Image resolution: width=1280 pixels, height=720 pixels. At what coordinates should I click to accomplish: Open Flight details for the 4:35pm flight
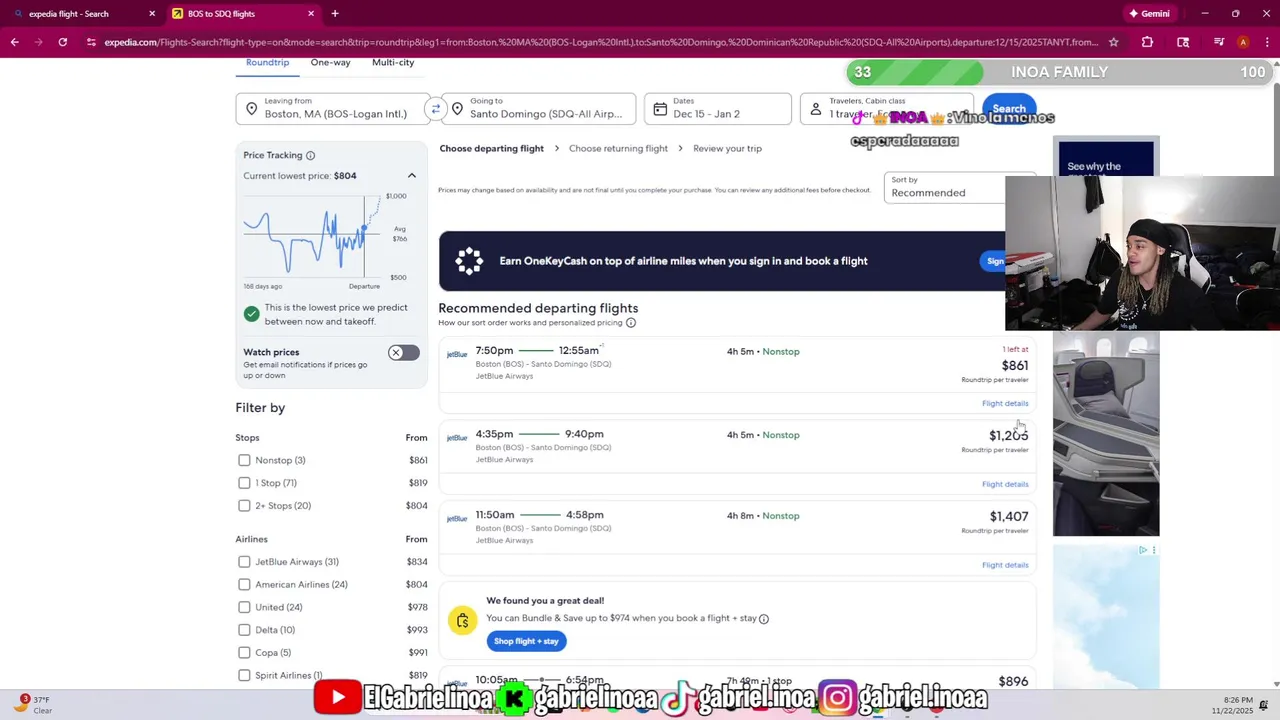tap(1005, 484)
